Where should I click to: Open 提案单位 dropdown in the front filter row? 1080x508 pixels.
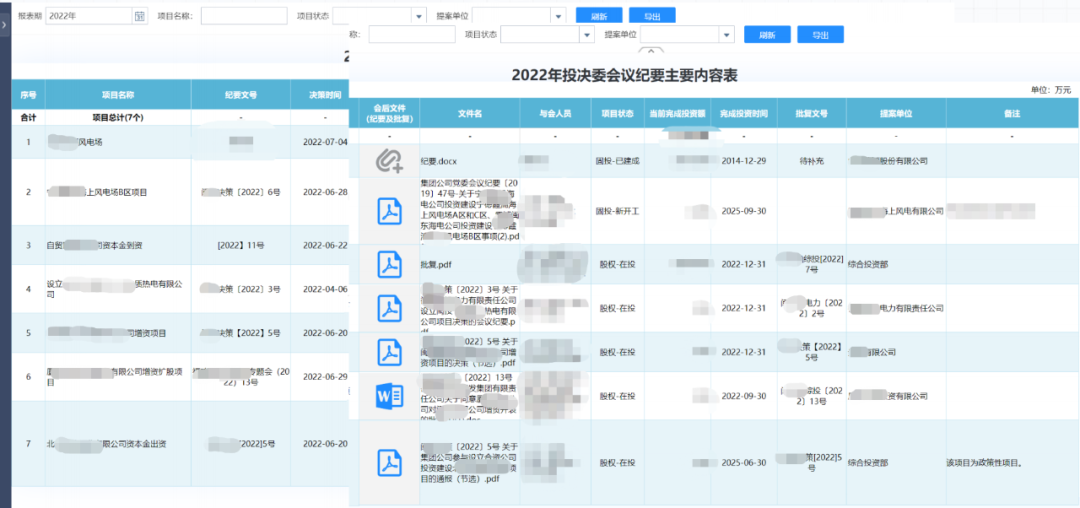727,34
